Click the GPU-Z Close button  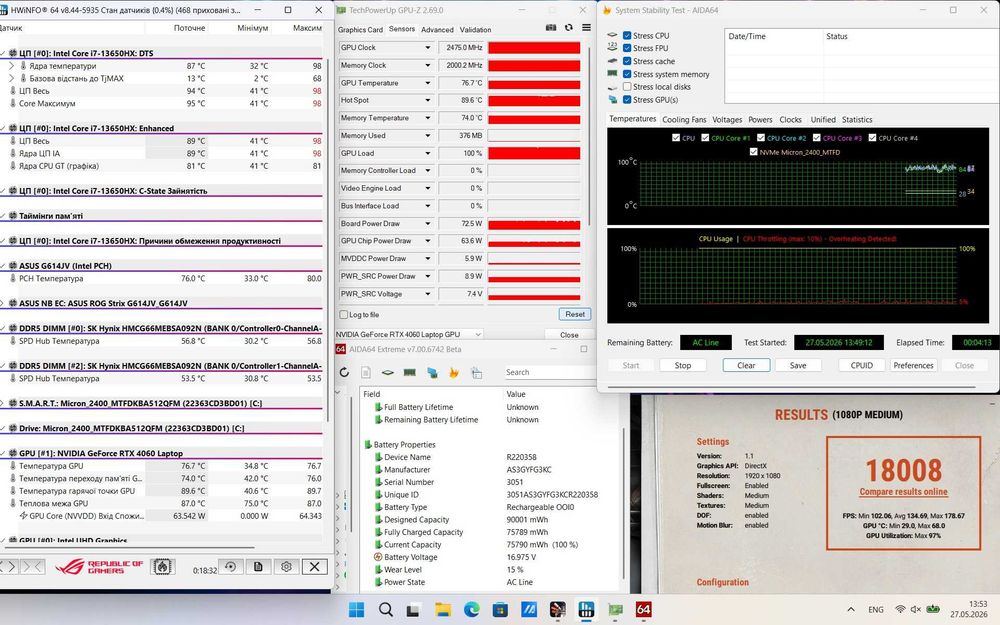(569, 335)
